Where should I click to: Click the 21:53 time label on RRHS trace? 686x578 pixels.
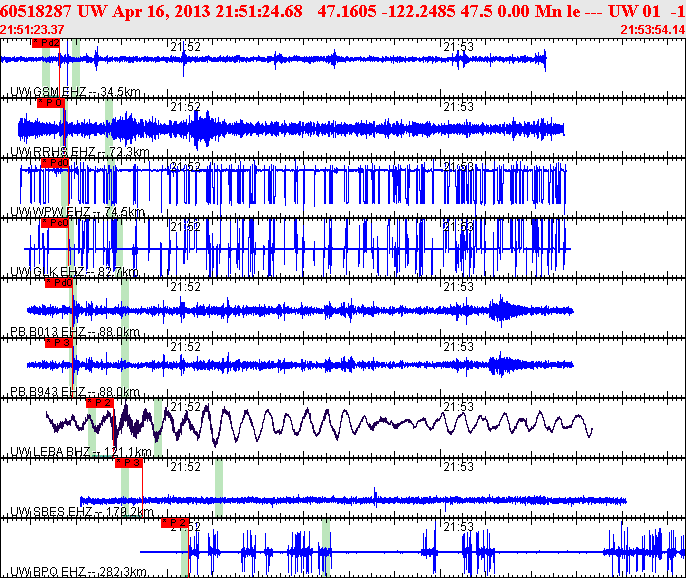[x=458, y=107]
